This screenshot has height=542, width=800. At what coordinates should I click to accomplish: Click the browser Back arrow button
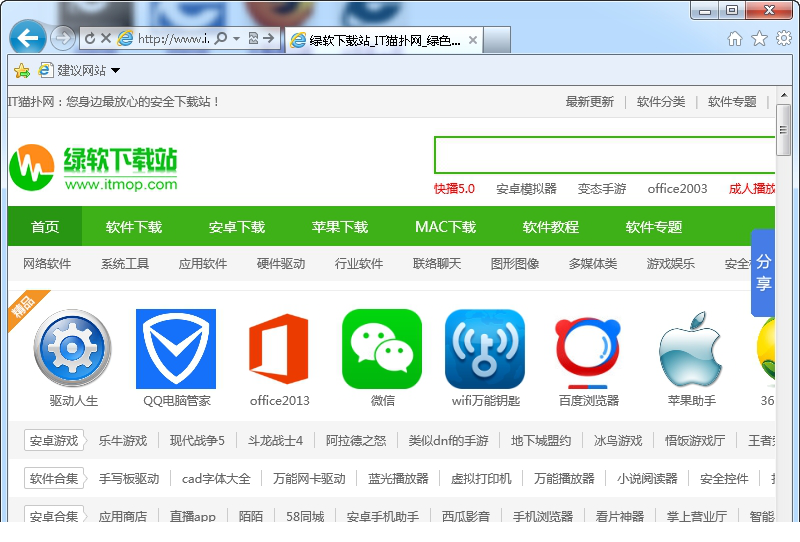[x=28, y=37]
